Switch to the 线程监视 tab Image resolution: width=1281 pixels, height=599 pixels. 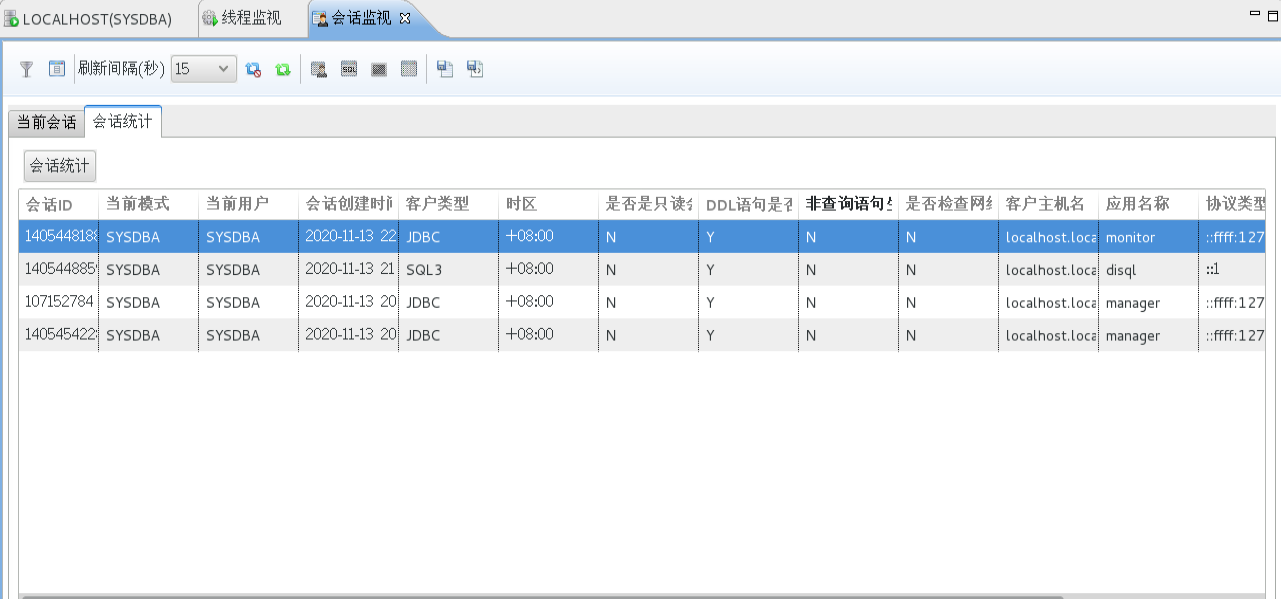click(241, 19)
